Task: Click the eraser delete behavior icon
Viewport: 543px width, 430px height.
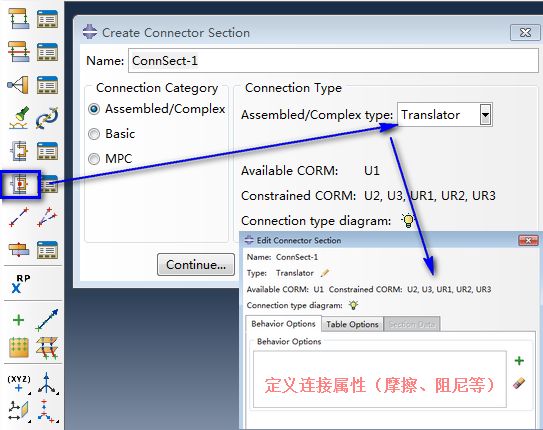Action: coord(519,383)
